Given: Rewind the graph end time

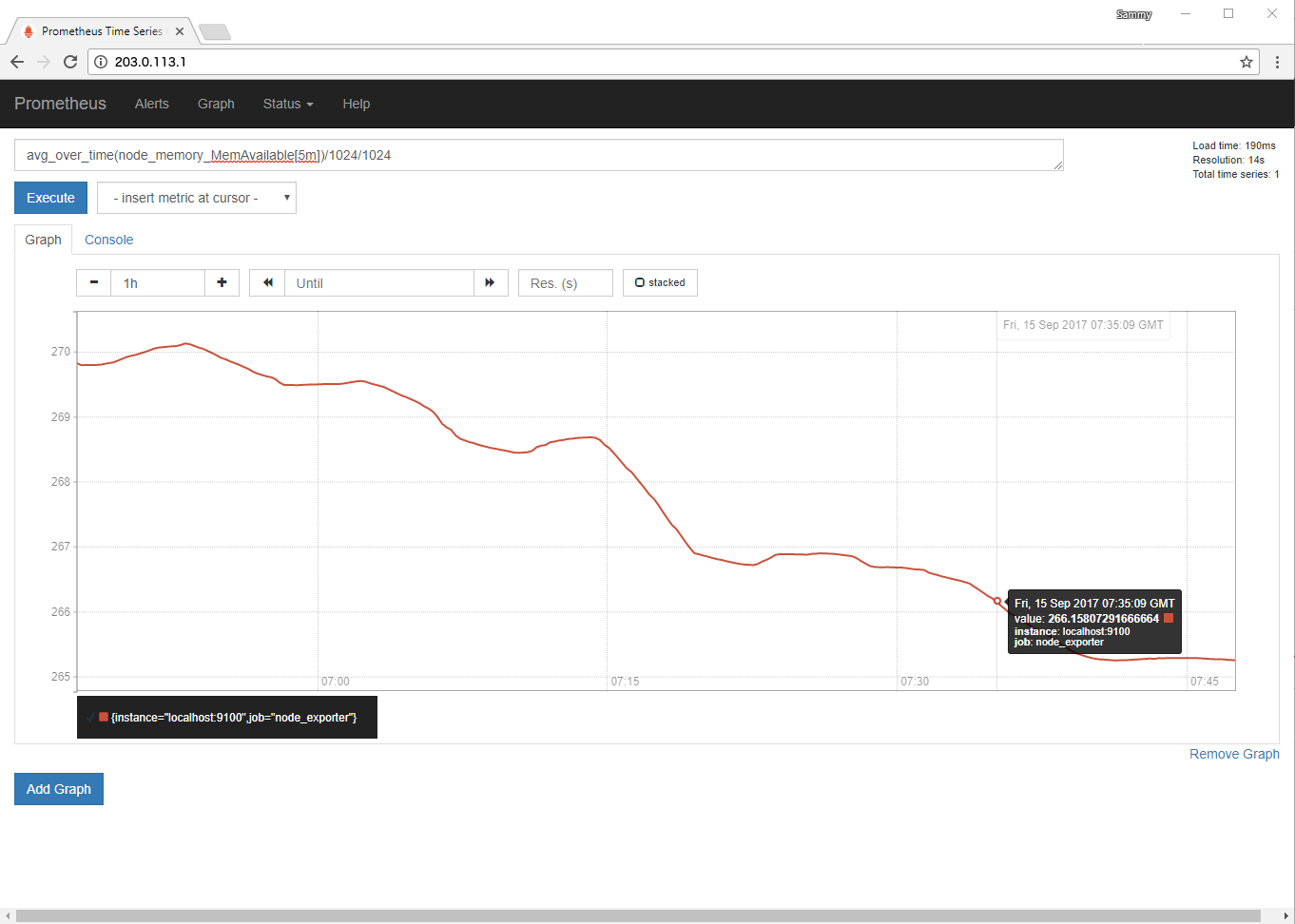Looking at the screenshot, I should 267,283.
